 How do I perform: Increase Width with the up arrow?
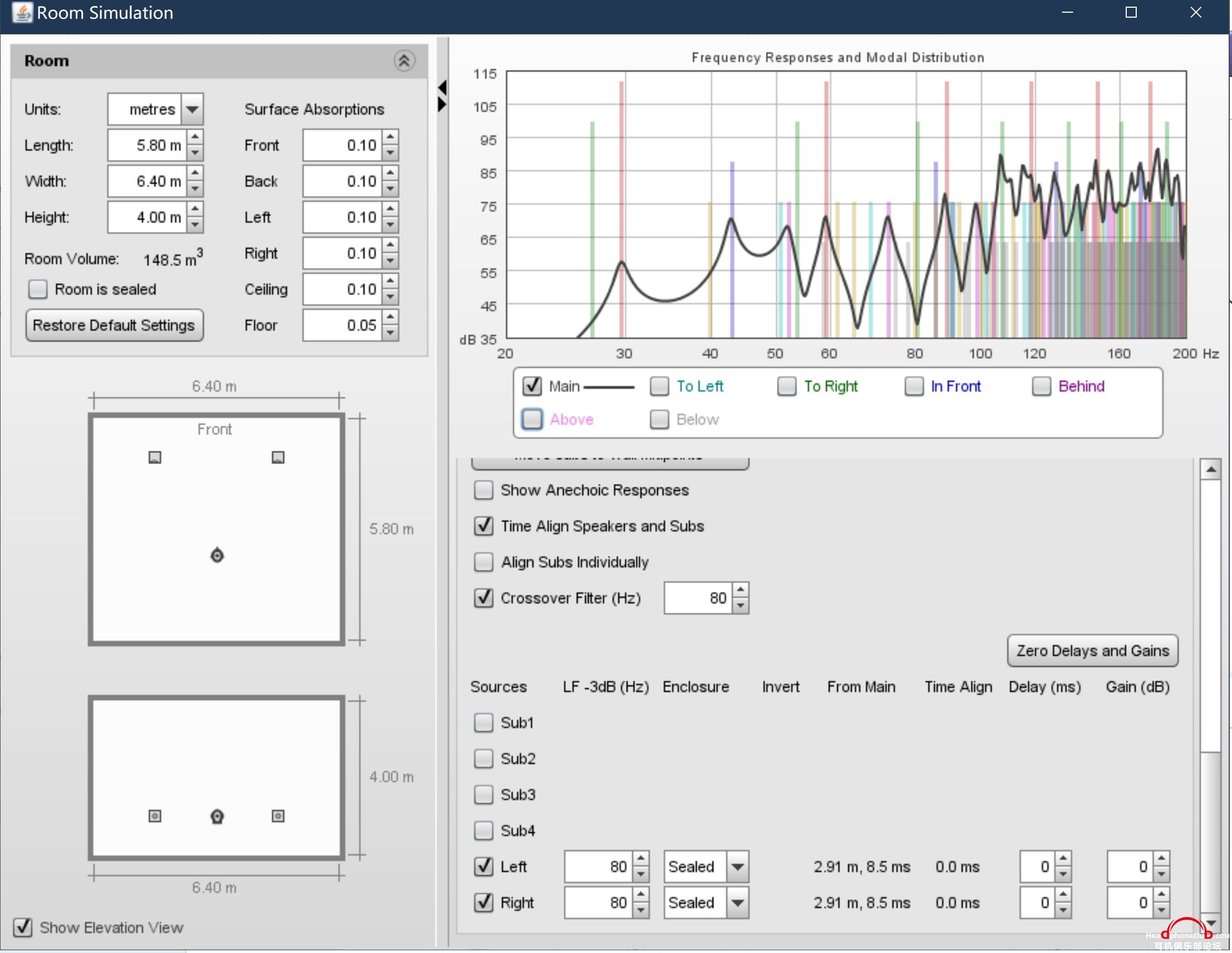click(194, 173)
